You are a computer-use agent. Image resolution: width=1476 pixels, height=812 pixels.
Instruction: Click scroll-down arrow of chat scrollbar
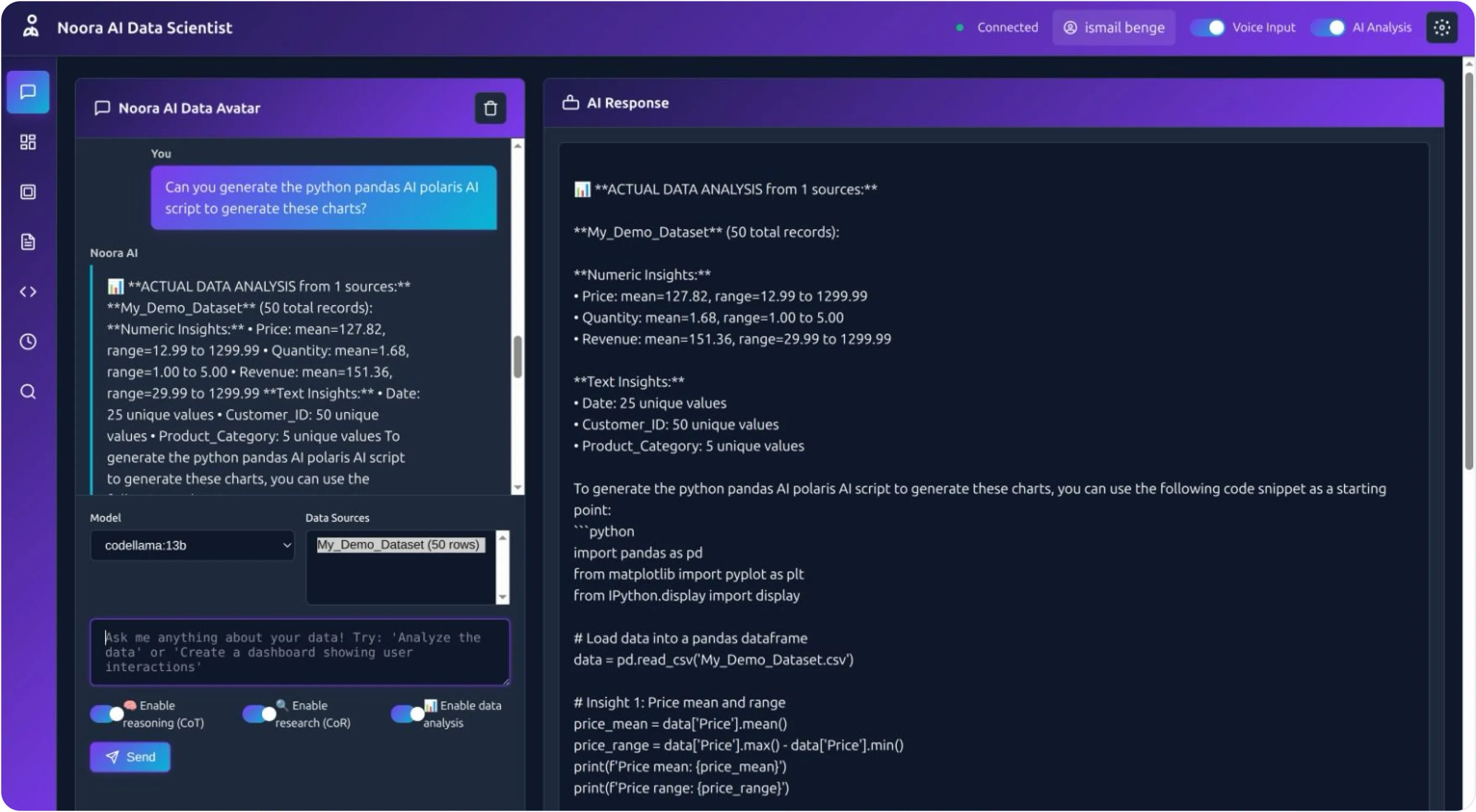518,488
